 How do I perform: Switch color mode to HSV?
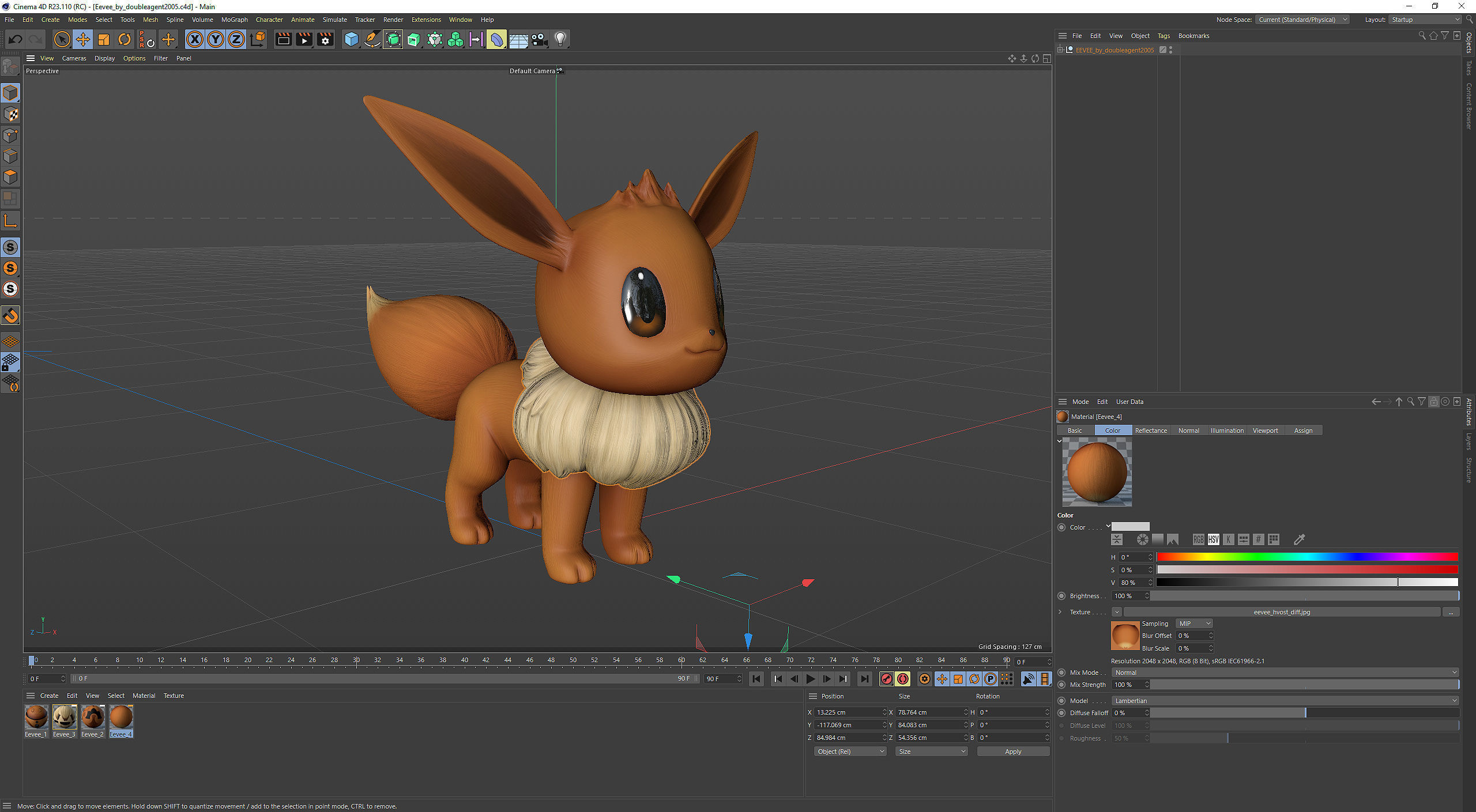tap(1213, 539)
